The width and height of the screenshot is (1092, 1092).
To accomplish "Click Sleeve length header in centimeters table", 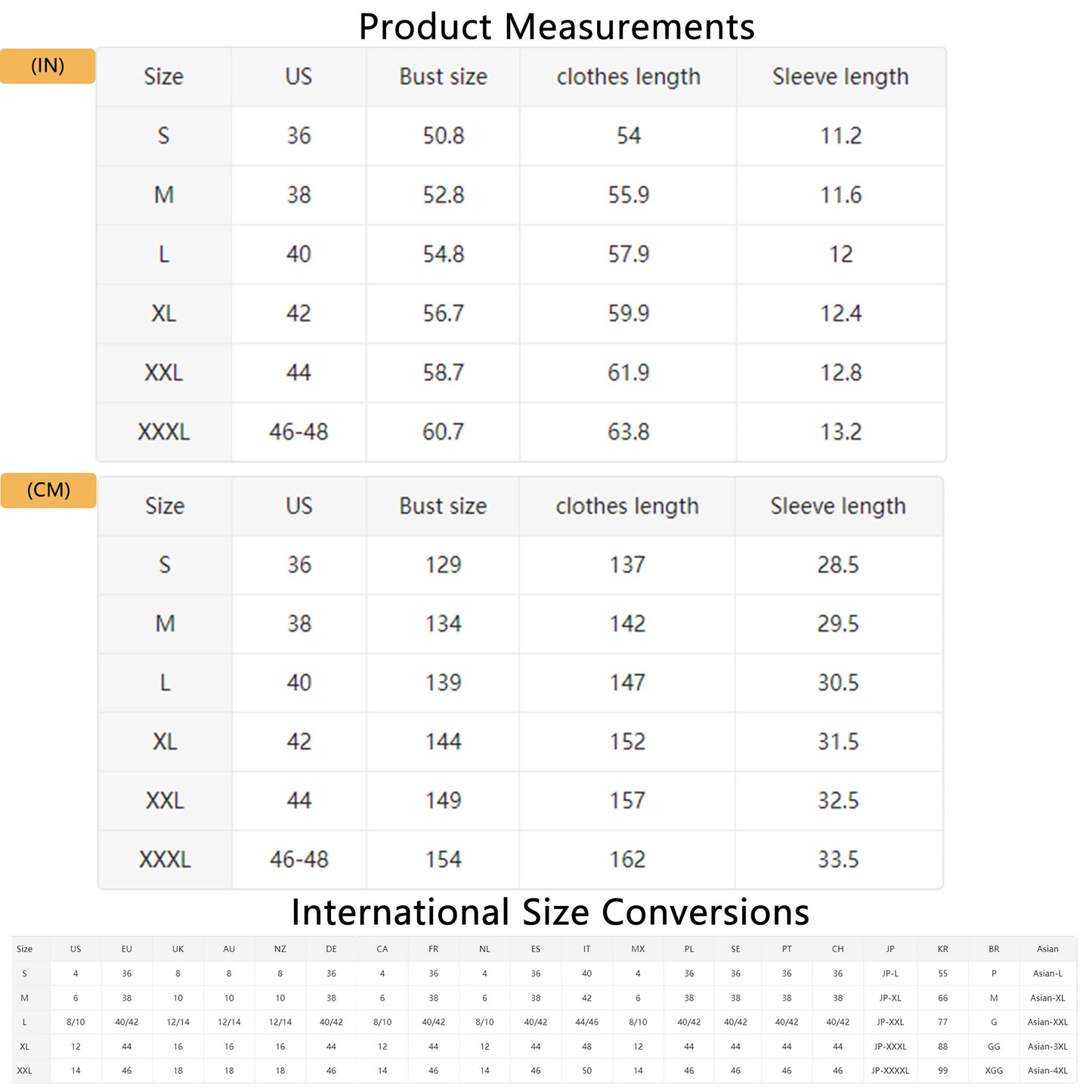I will pos(838,506).
